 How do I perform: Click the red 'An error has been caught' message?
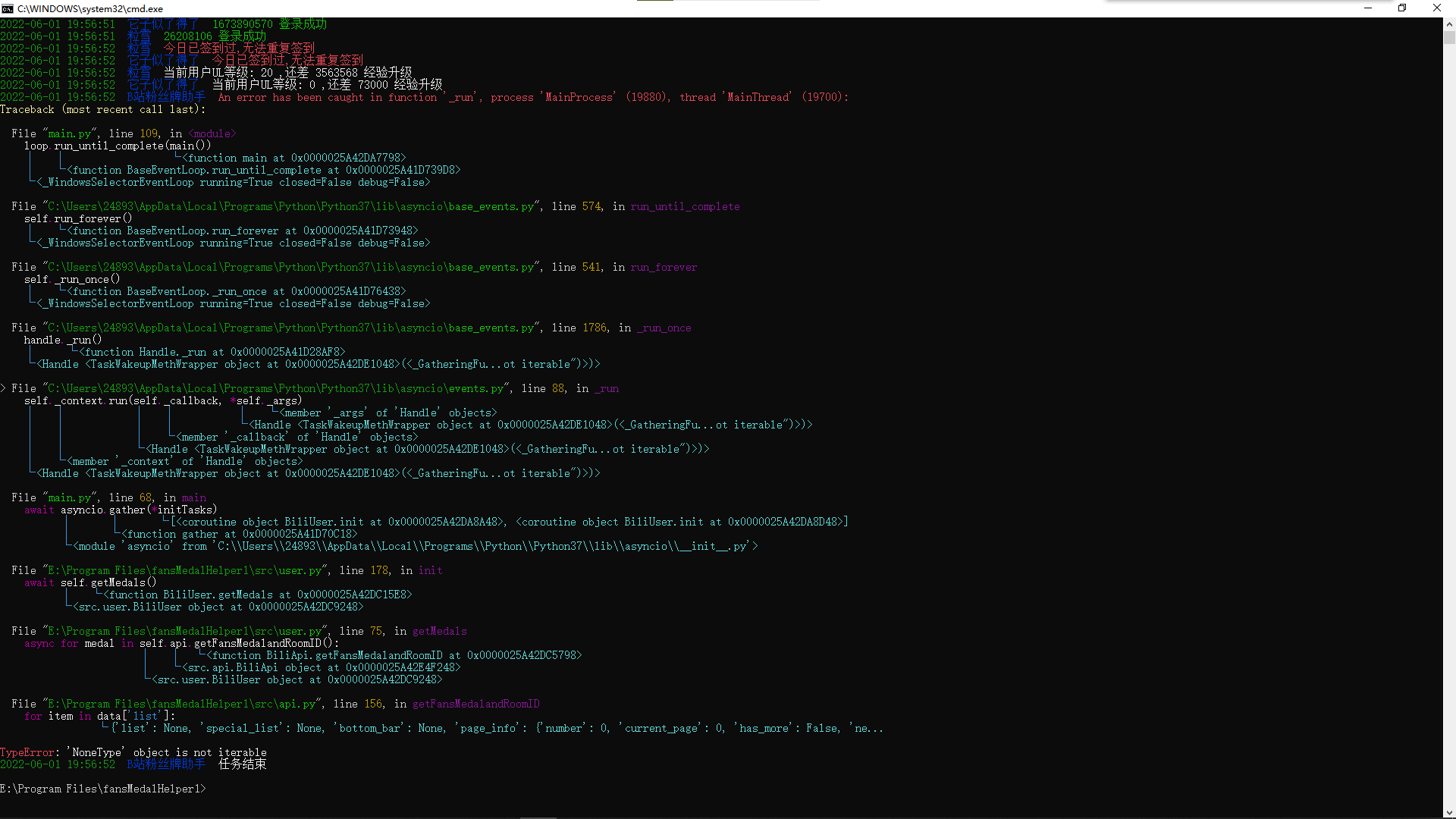[533, 97]
